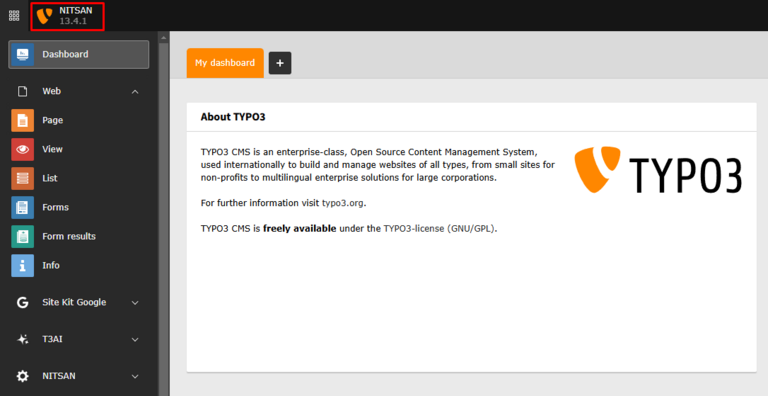
Task: Click the NITSAN gear icon
Action: [x=23, y=376]
